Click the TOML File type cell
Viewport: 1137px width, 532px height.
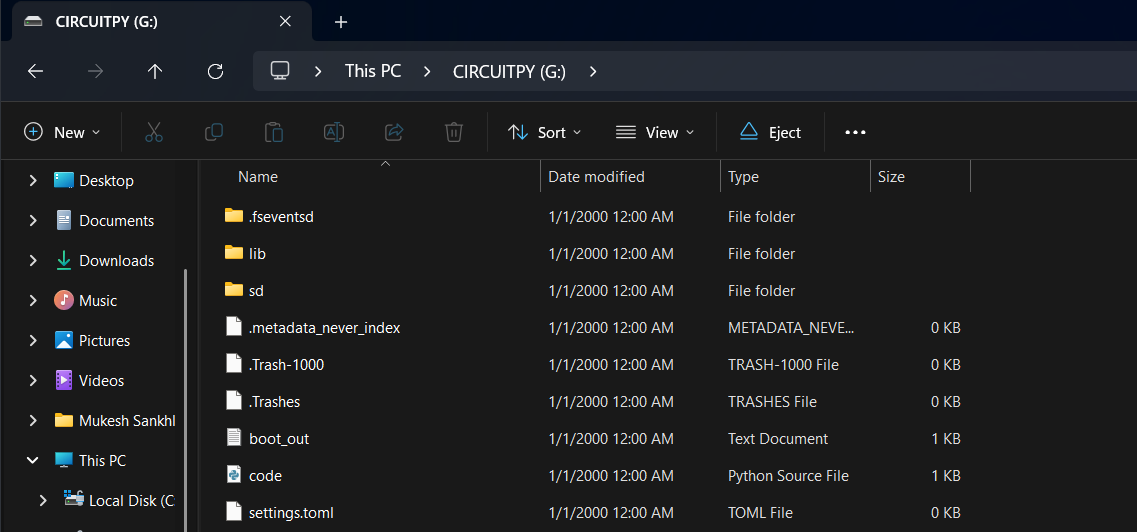(760, 512)
